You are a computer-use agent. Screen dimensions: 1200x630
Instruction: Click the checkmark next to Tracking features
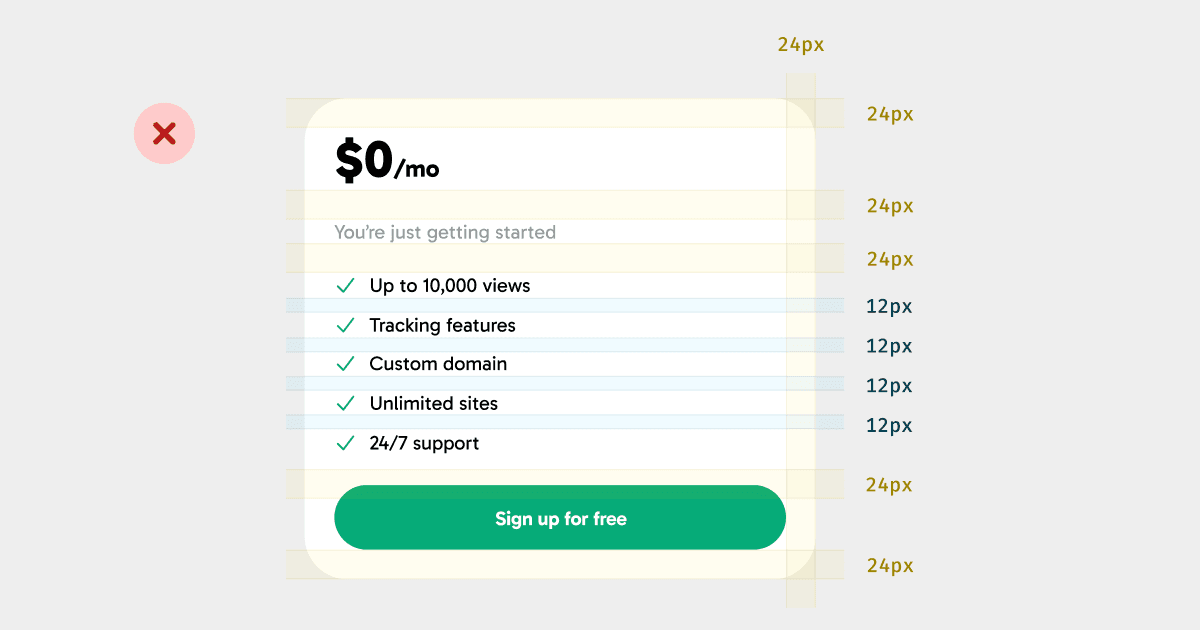coord(346,325)
